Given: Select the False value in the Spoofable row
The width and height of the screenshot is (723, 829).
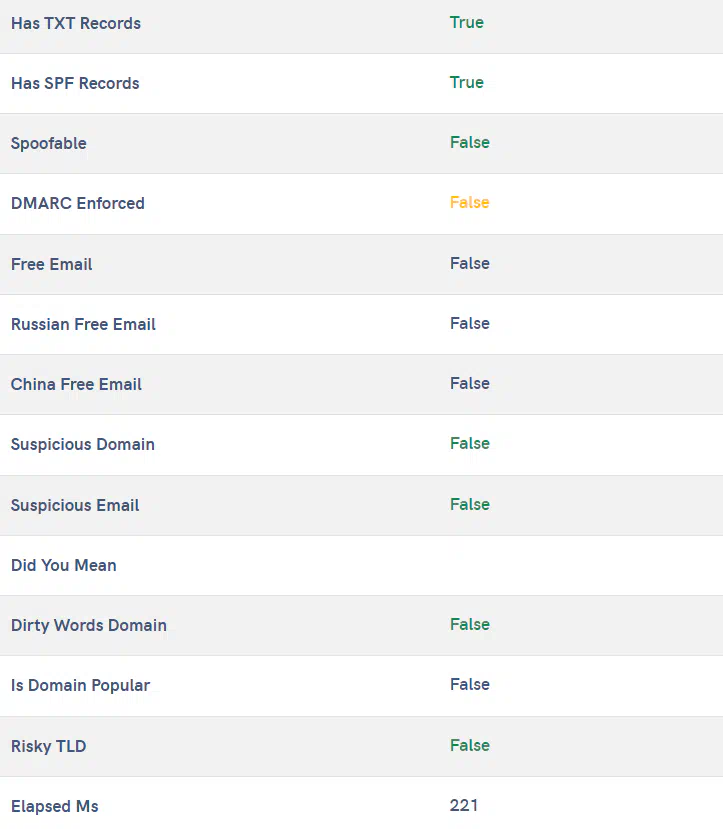Looking at the screenshot, I should pyautogui.click(x=469, y=142).
